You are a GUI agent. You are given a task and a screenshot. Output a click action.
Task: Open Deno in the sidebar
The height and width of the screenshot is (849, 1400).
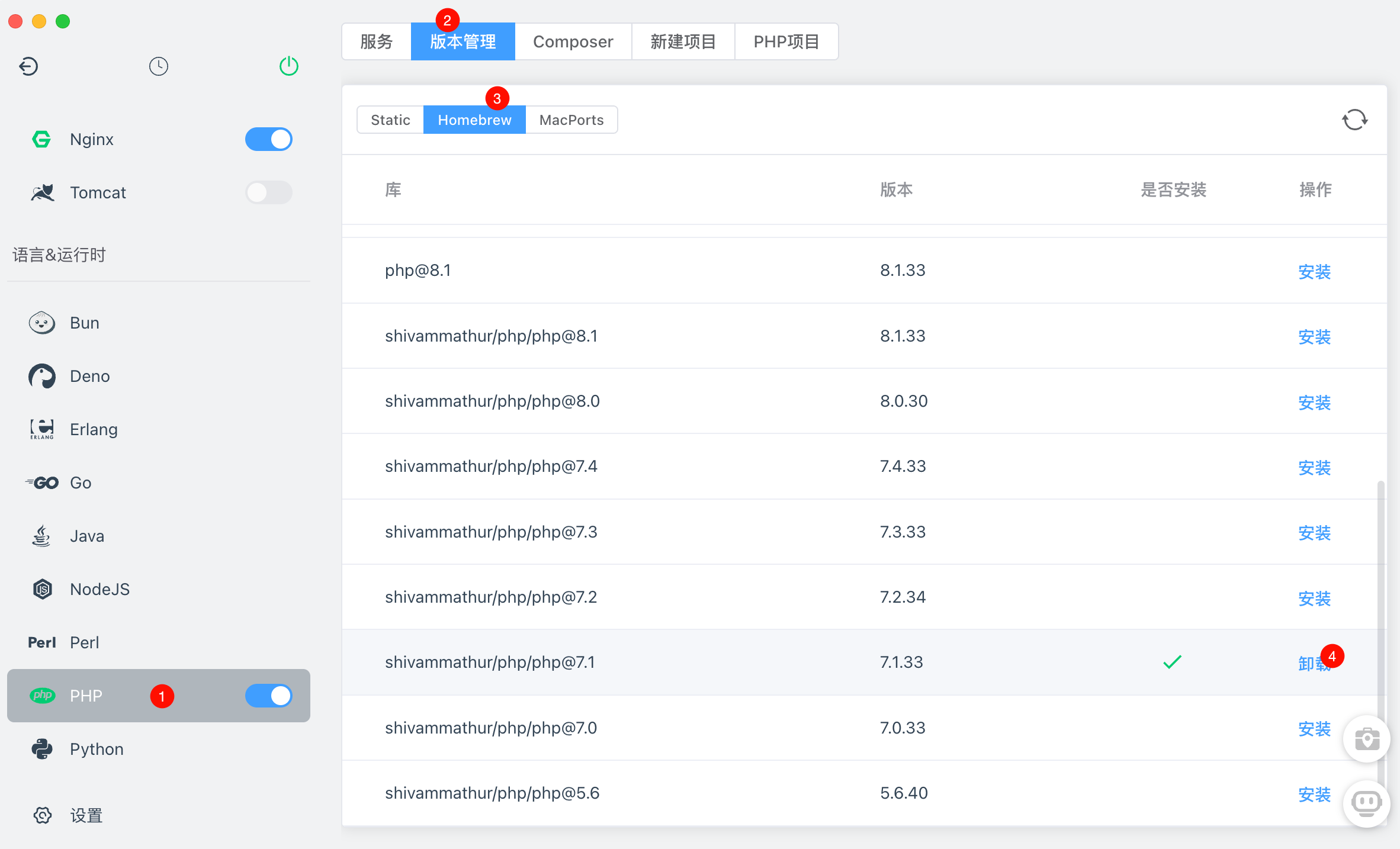point(159,376)
